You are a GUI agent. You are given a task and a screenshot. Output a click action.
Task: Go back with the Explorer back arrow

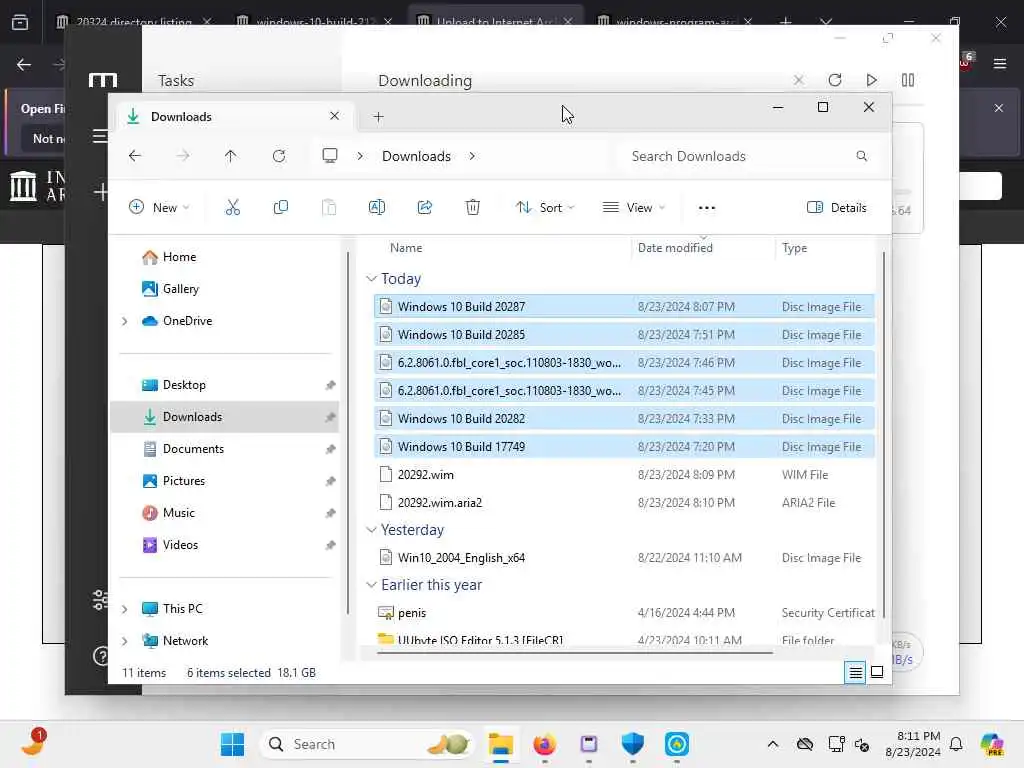[135, 156]
